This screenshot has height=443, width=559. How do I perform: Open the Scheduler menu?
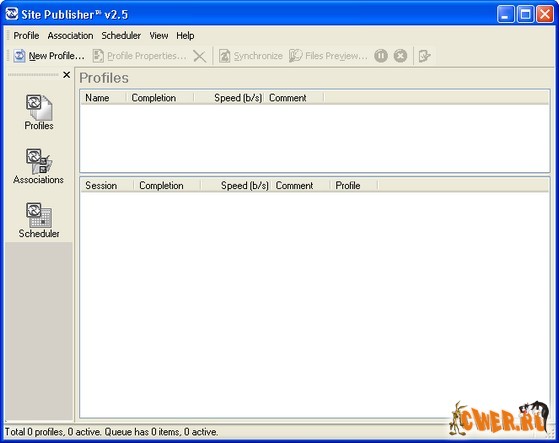pos(121,36)
